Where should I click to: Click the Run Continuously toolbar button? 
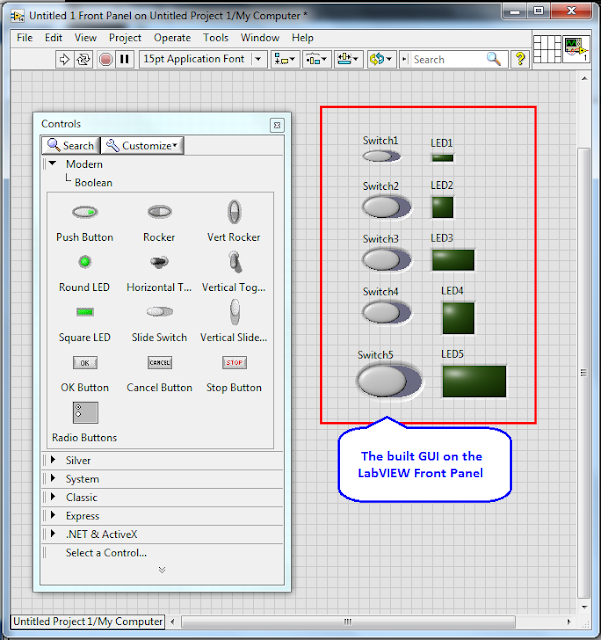[84, 60]
